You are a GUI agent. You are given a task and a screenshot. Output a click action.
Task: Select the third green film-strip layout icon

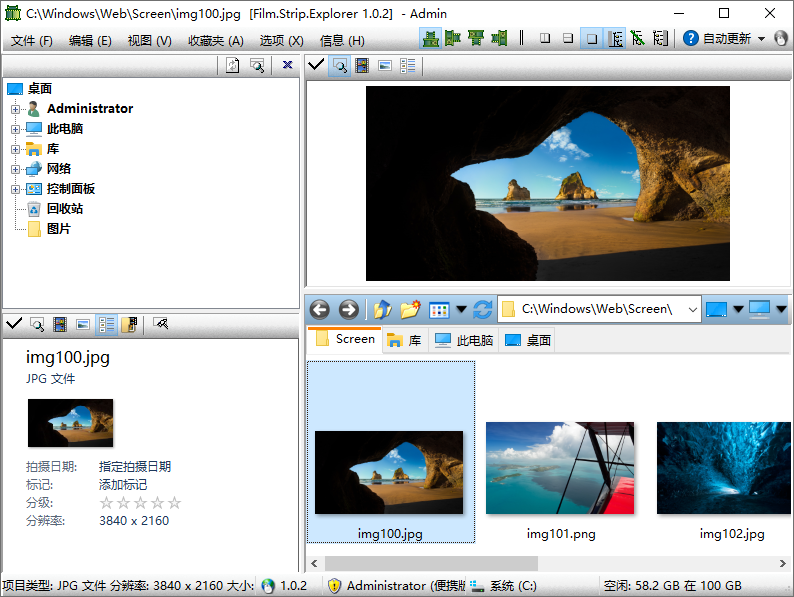tap(476, 38)
